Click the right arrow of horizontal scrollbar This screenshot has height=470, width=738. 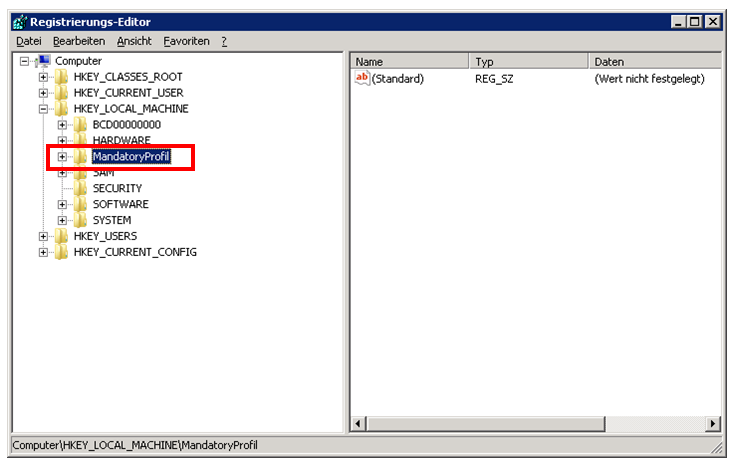point(713,425)
